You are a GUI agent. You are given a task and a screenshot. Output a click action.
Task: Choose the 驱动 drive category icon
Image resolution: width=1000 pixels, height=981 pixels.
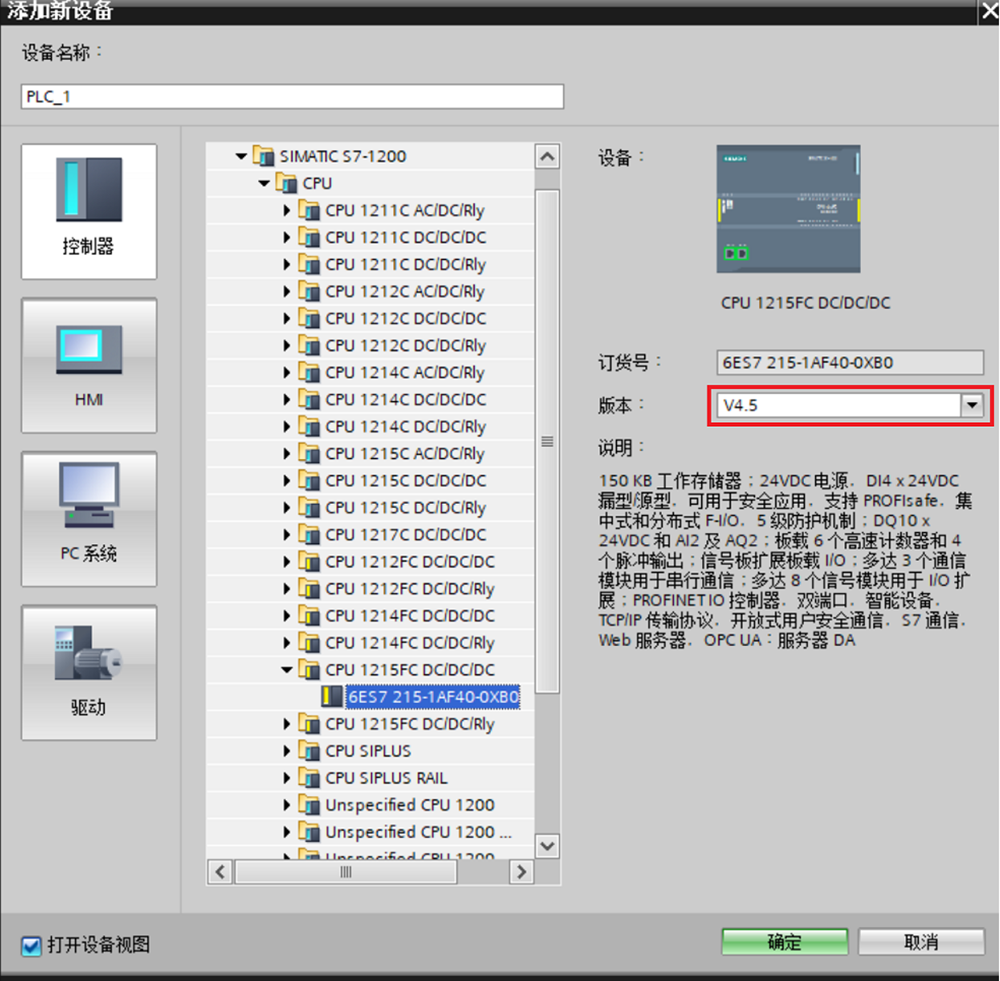click(x=89, y=673)
